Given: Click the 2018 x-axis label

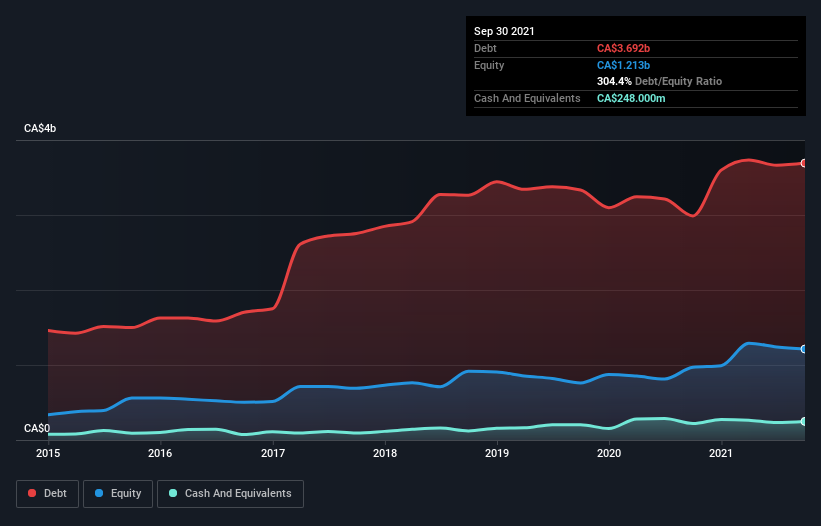Looking at the screenshot, I should [385, 453].
